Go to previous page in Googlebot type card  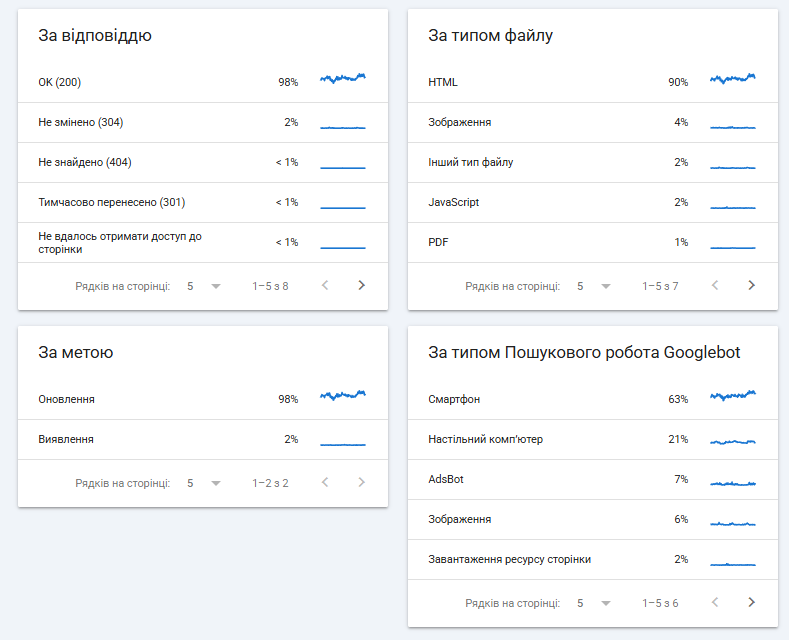pyautogui.click(x=715, y=602)
